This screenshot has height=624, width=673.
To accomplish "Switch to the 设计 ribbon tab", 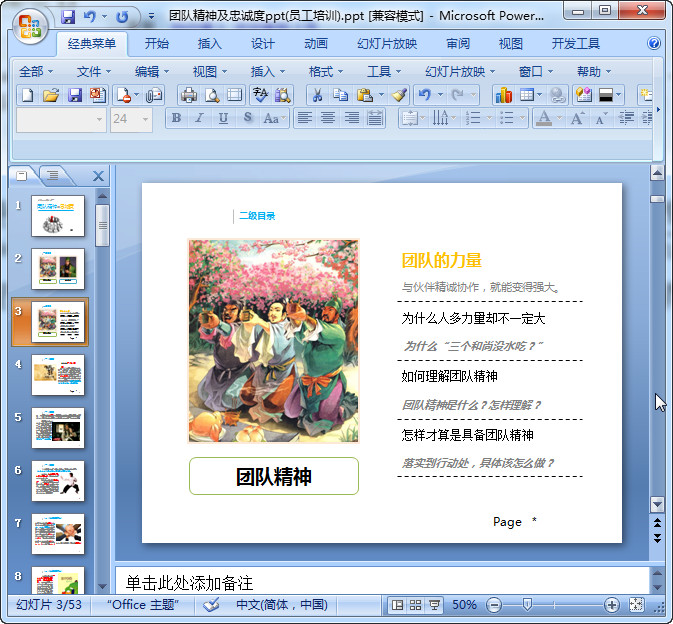I will click(x=262, y=44).
